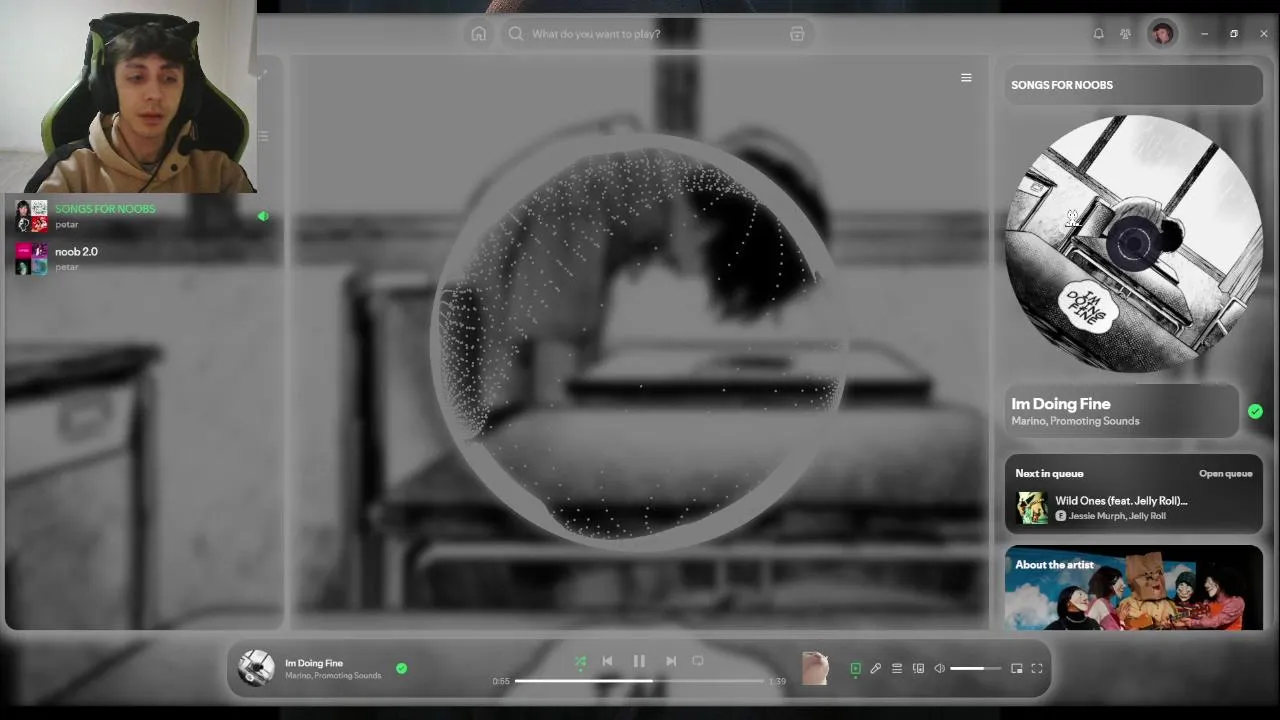The image size is (1280, 720).
Task: Open the menu icon above the visualizer
Action: [966, 77]
